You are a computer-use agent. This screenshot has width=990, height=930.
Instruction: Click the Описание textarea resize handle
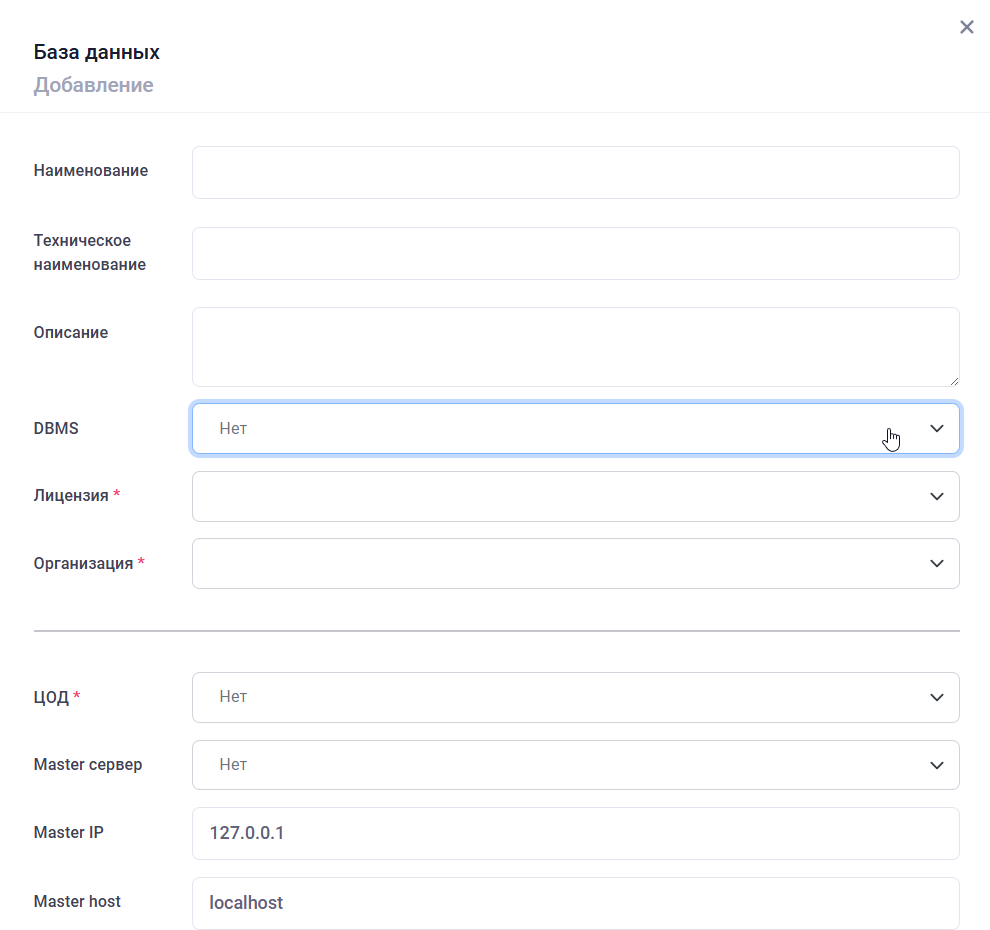[954, 381]
